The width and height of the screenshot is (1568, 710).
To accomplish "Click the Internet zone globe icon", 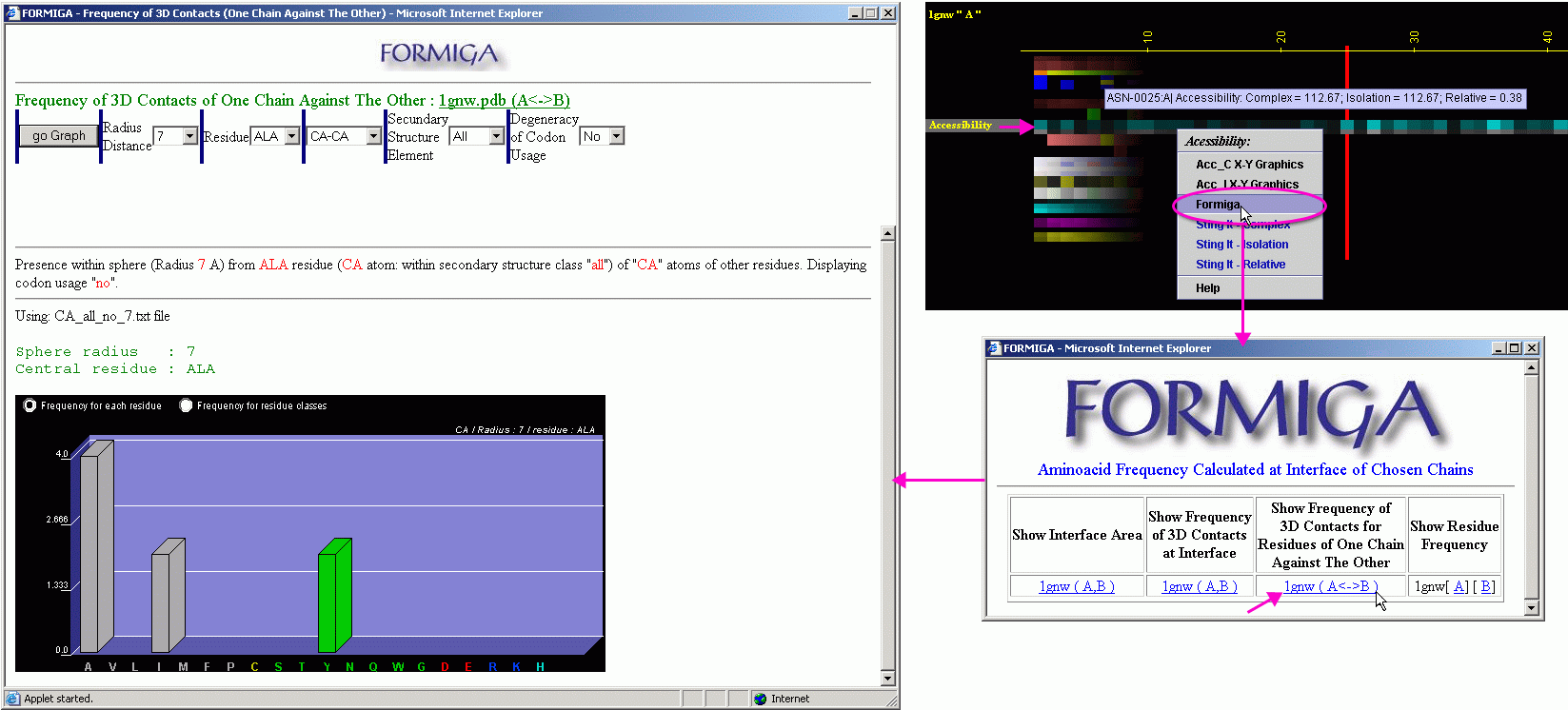I will (760, 699).
